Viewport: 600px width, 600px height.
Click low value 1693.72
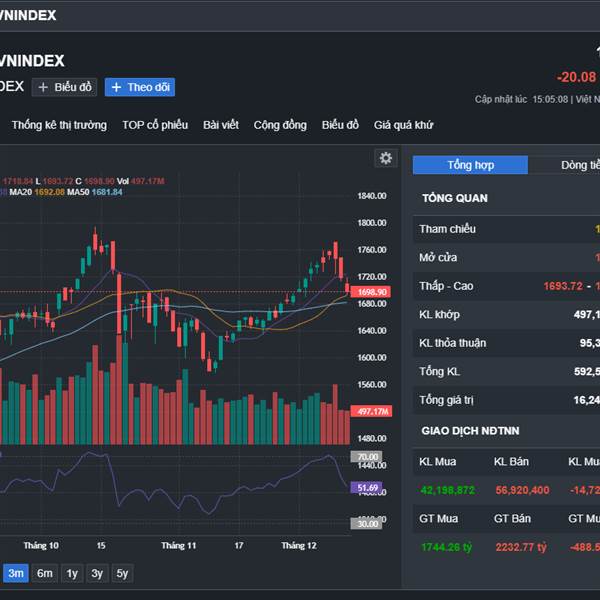563,286
